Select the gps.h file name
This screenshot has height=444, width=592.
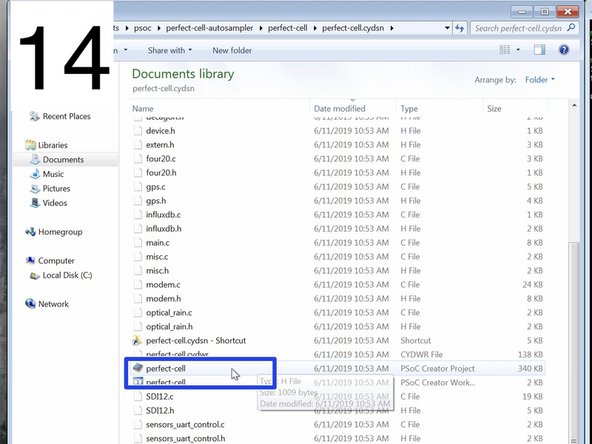(x=156, y=201)
